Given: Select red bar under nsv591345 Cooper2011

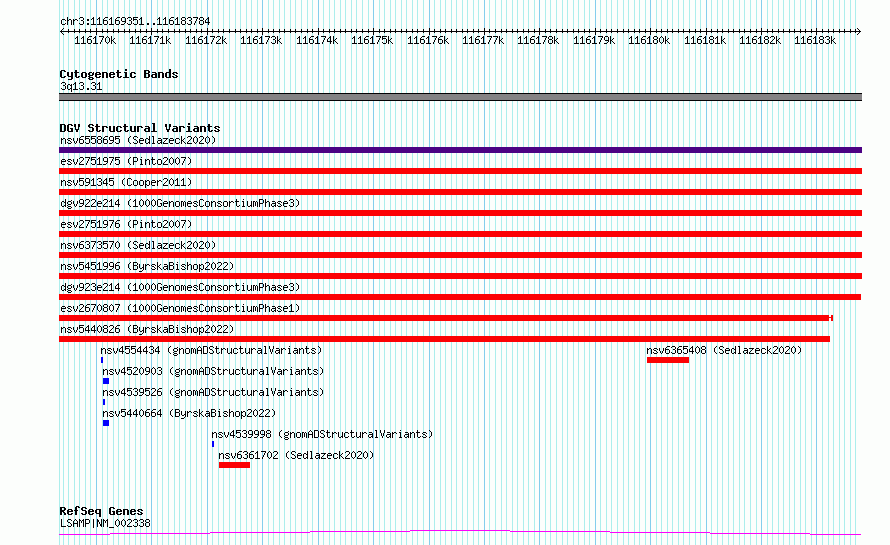Looking at the screenshot, I should (x=460, y=192).
